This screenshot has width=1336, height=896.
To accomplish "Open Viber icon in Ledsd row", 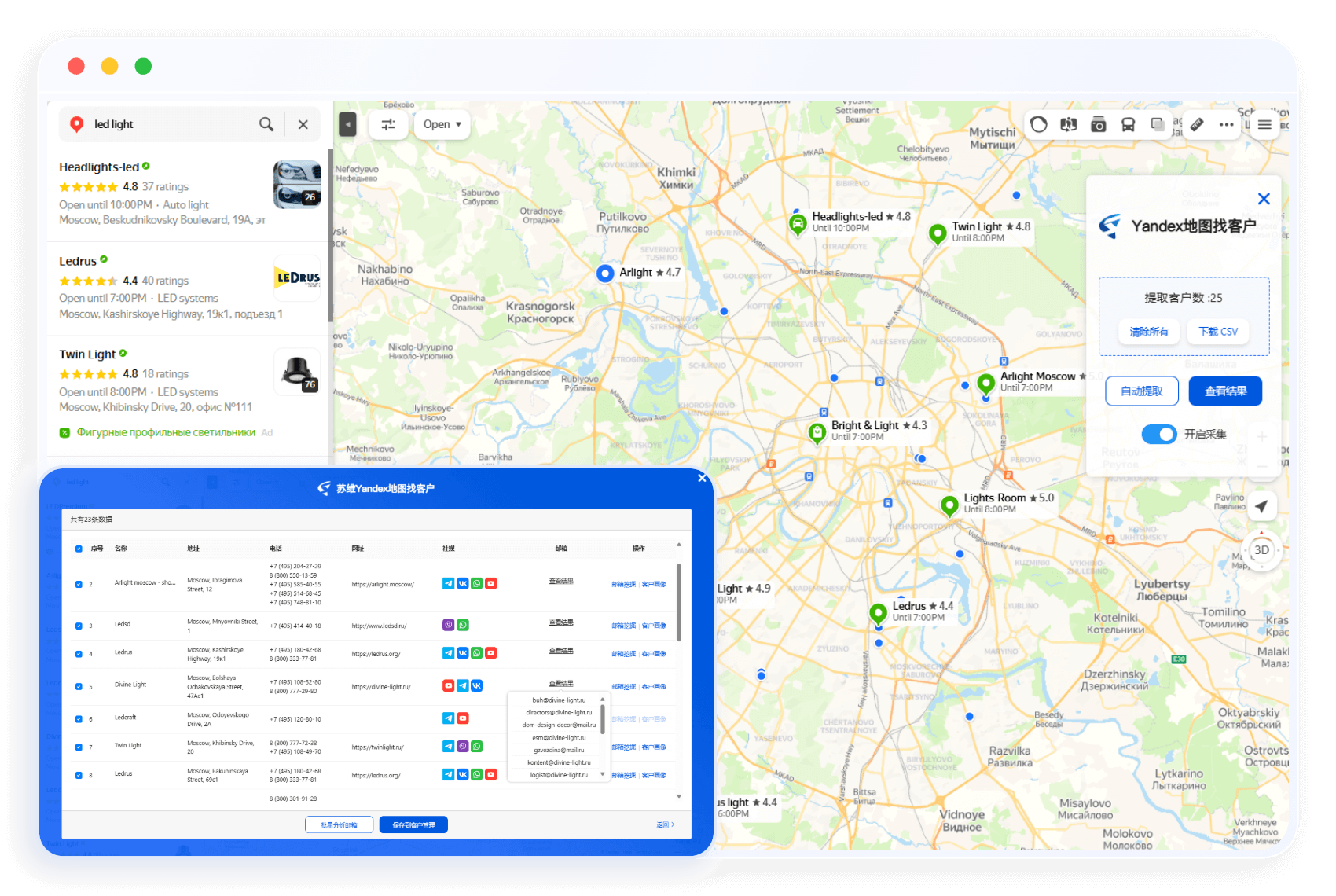I will coord(448,625).
